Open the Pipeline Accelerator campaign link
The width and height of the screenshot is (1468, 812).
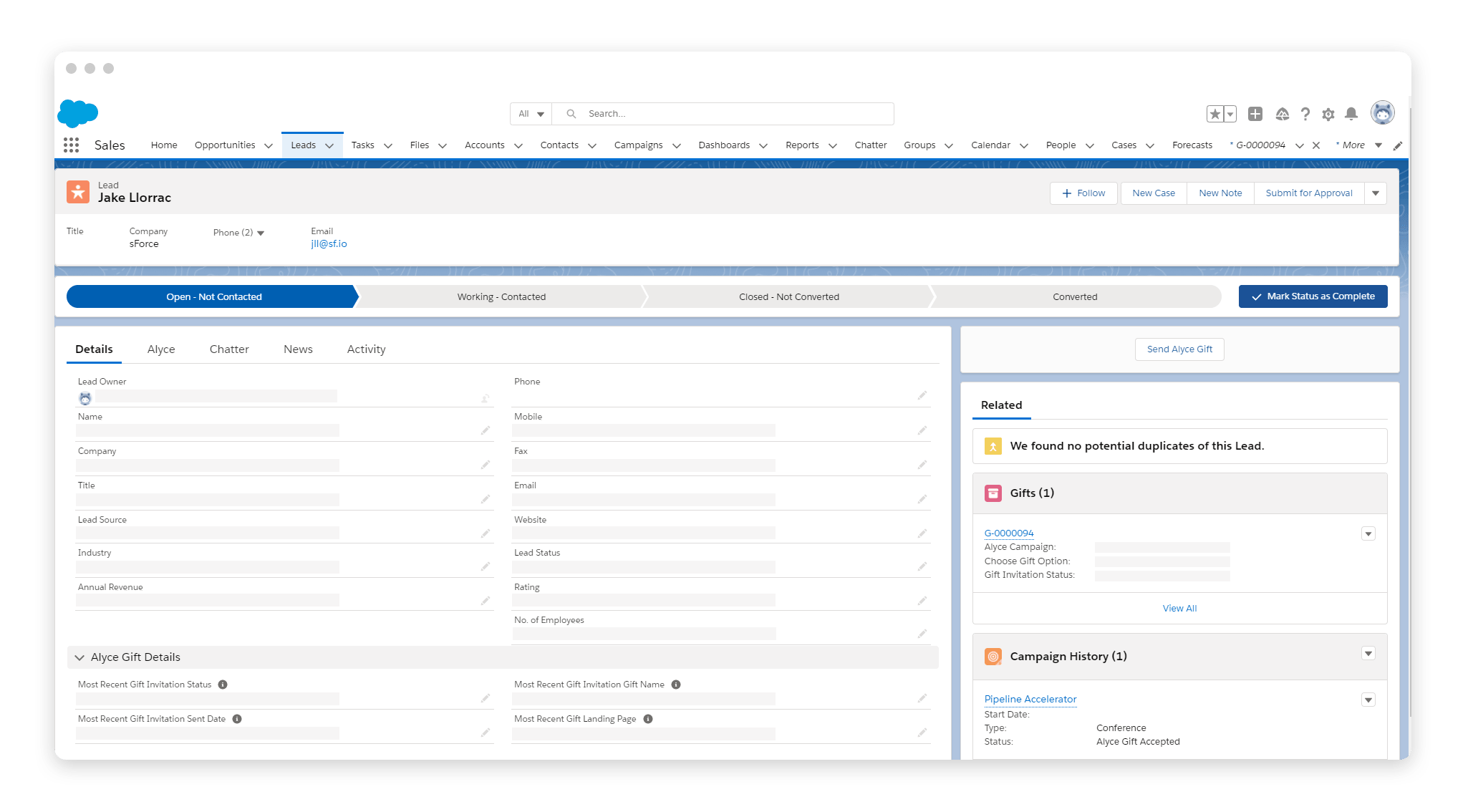click(x=1030, y=700)
